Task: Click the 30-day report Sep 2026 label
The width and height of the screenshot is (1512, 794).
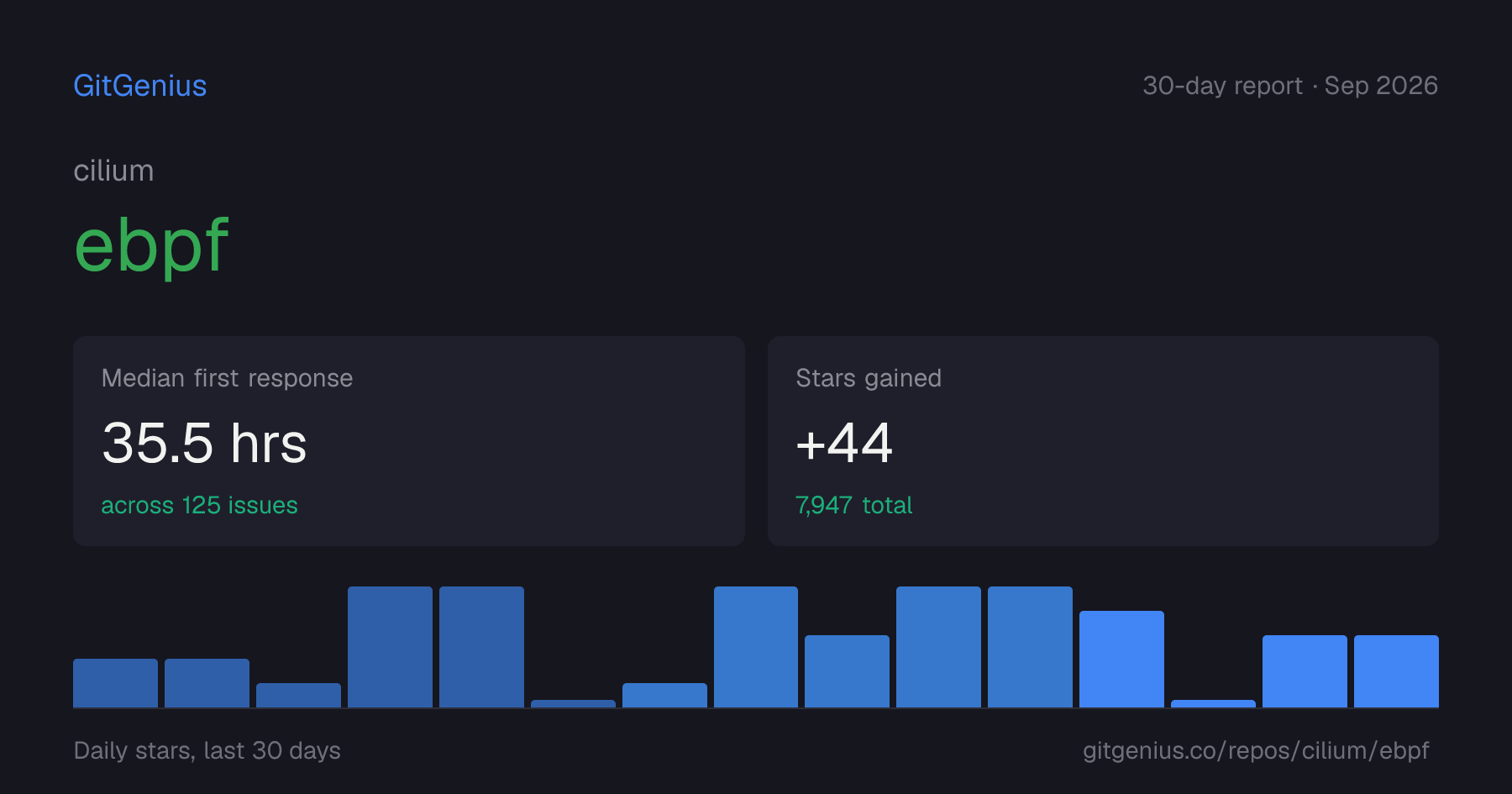Action: coord(1290,86)
